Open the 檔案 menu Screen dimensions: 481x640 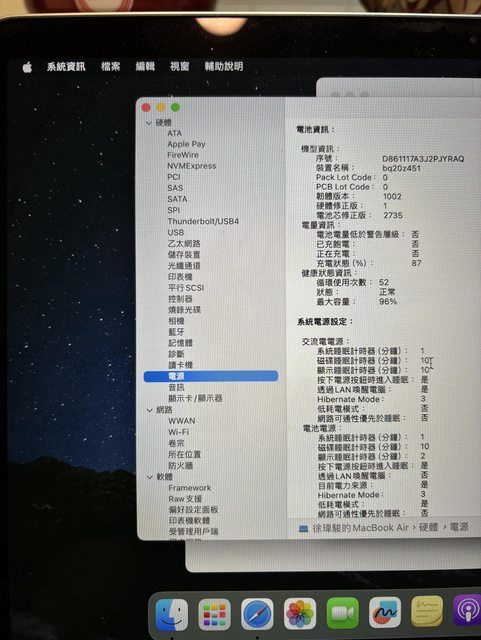tap(111, 66)
